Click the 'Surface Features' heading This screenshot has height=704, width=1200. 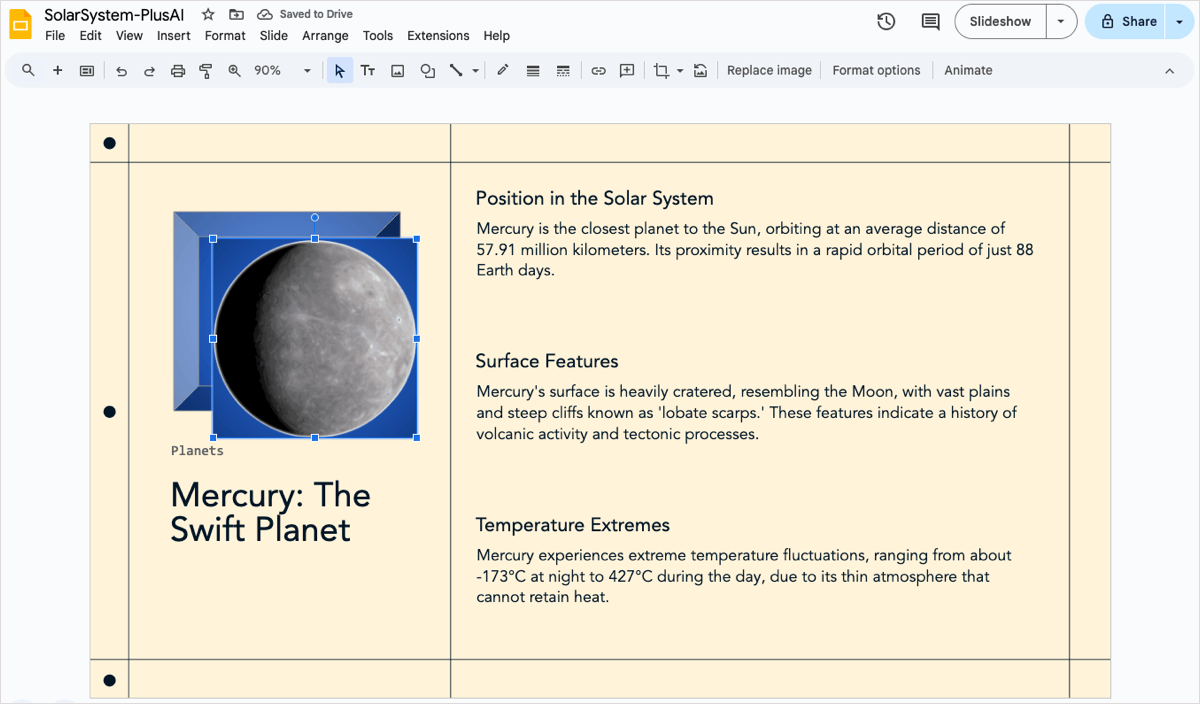click(547, 361)
